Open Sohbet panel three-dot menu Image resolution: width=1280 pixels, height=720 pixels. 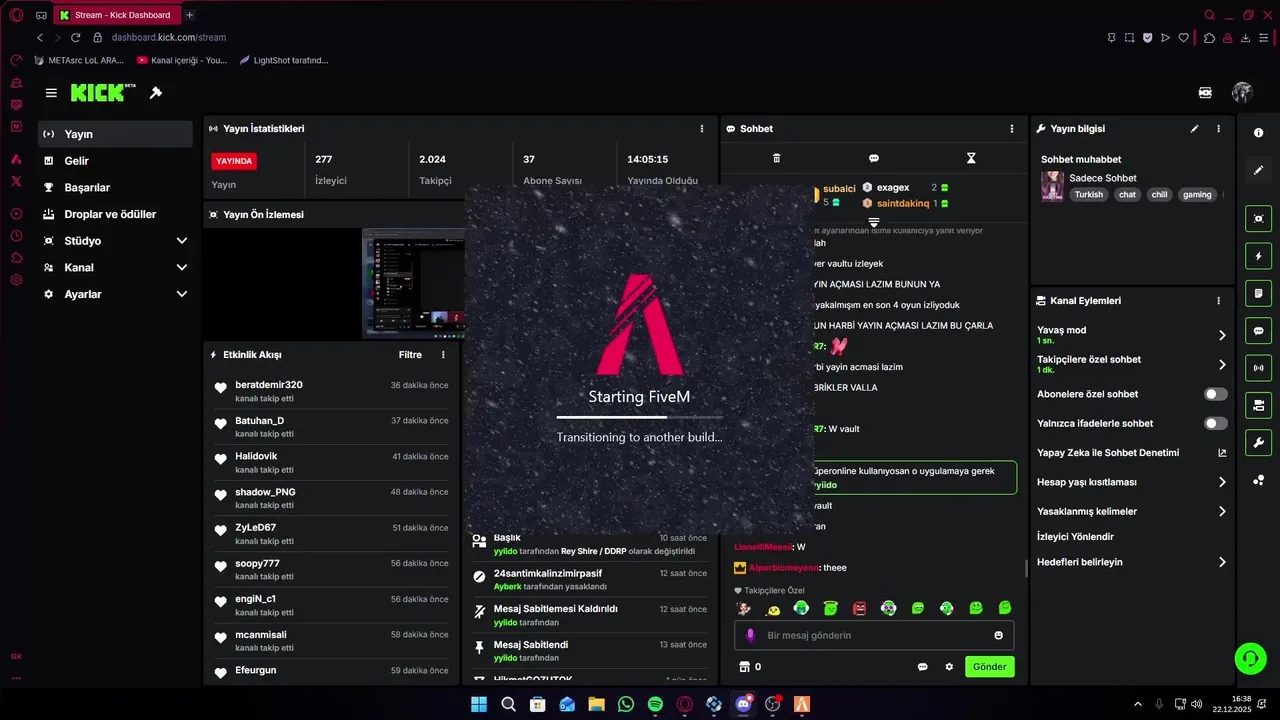(x=1012, y=129)
